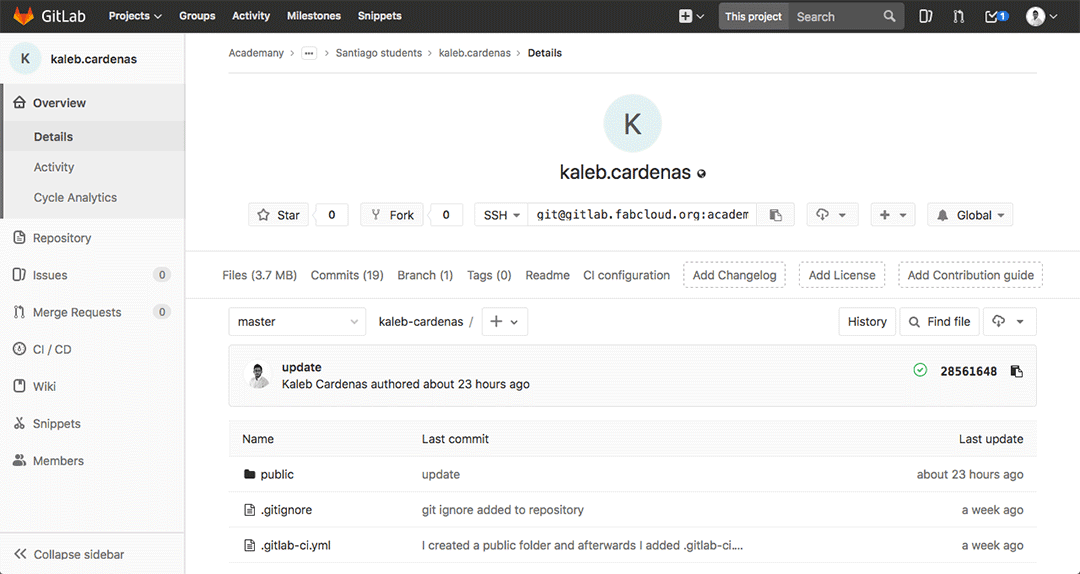Image resolution: width=1080 pixels, height=574 pixels.
Task: Open Merge Requests icon in top navbar
Action: click(x=959, y=16)
